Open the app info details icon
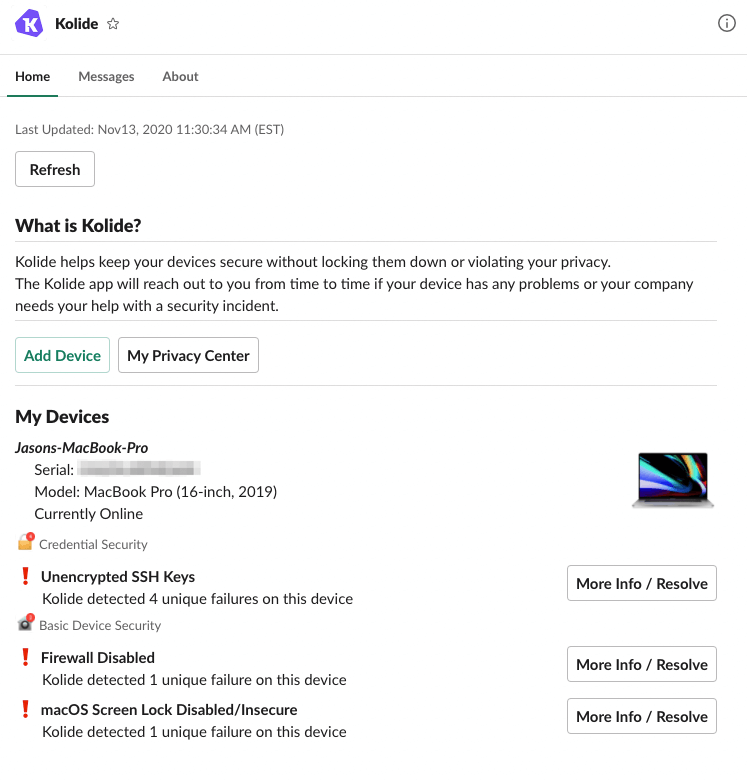This screenshot has width=747, height=781. click(727, 24)
